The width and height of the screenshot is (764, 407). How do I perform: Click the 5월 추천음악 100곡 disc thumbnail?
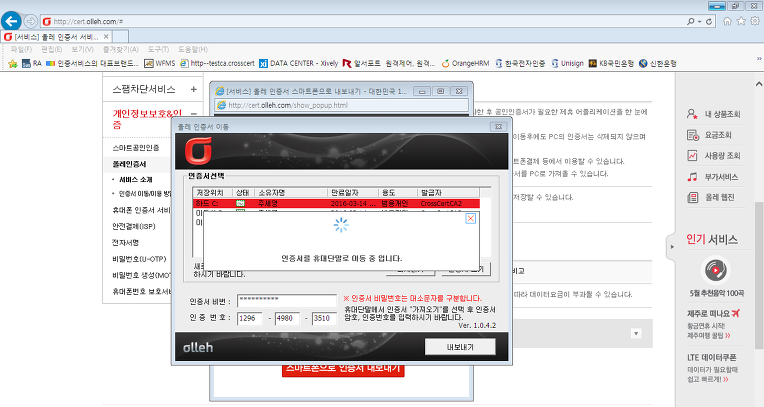[716, 270]
